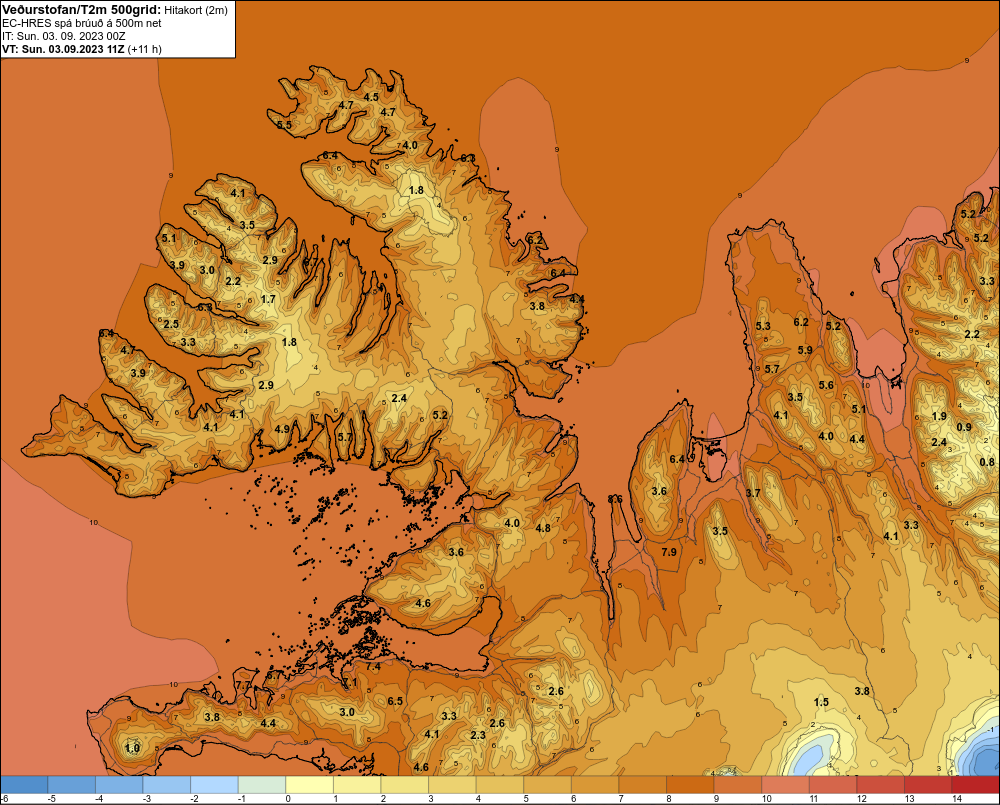Click the 7.4 temperature value on the map
This screenshot has width=1000, height=805.
373,666
